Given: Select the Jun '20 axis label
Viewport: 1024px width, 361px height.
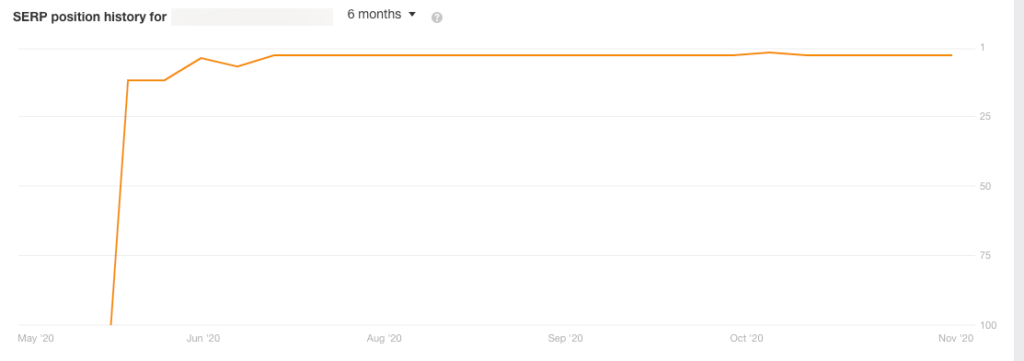Looking at the screenshot, I should (x=204, y=338).
